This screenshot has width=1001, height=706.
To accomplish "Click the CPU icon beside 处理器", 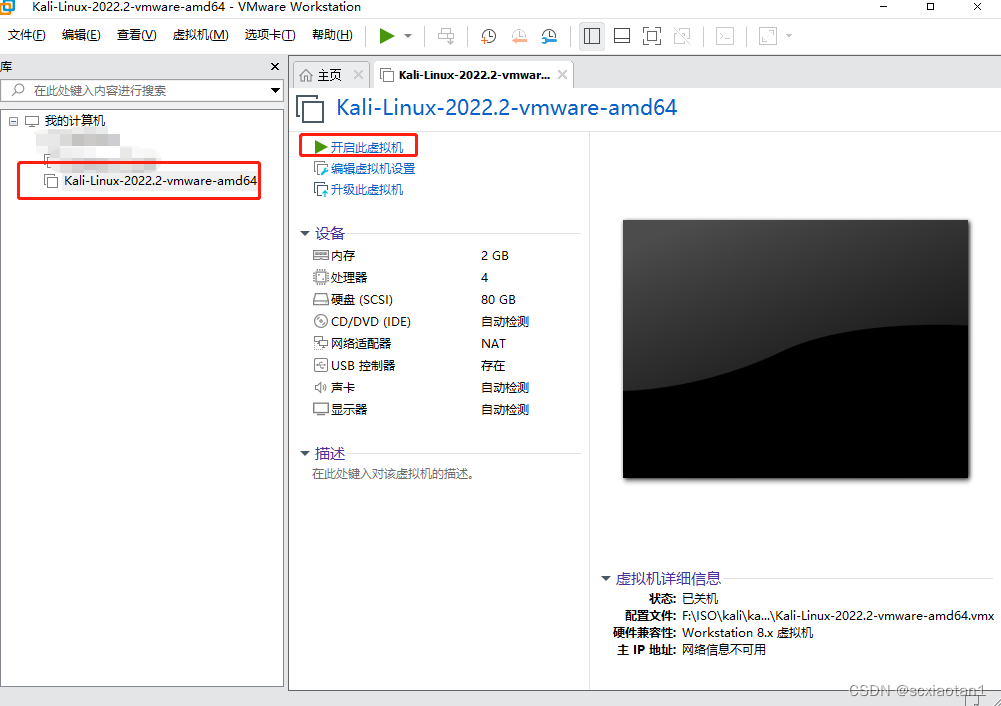I will point(320,277).
